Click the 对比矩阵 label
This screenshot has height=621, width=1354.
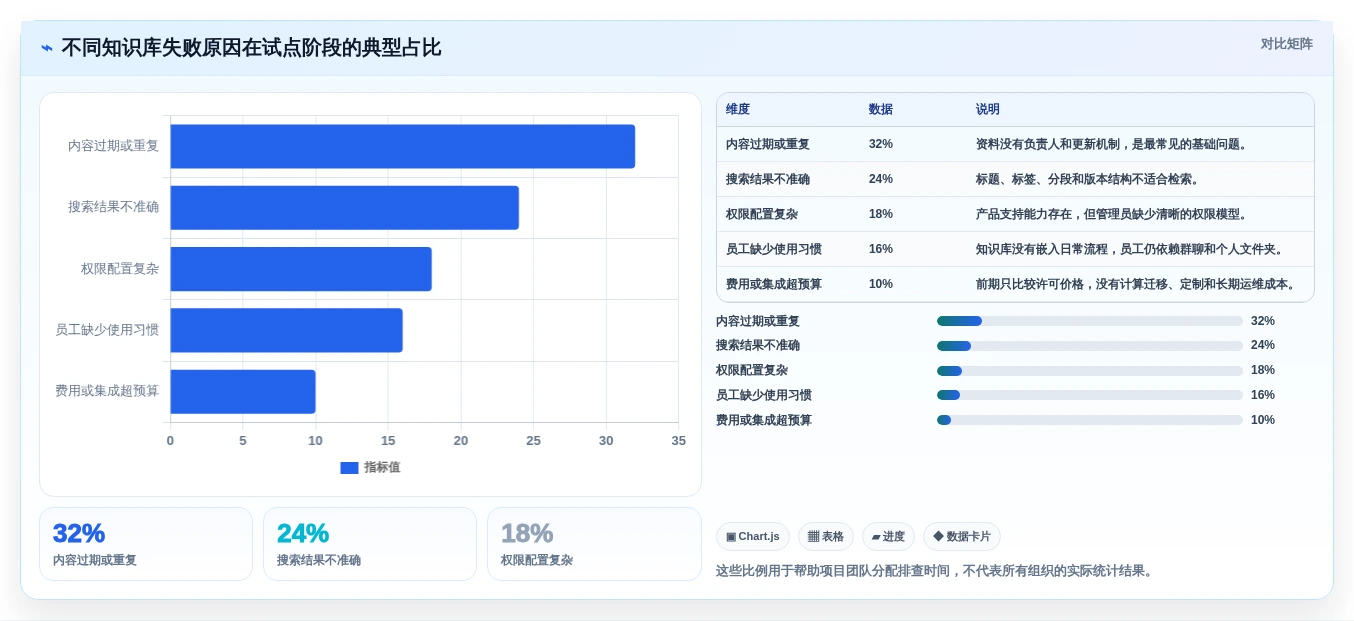coord(1286,44)
